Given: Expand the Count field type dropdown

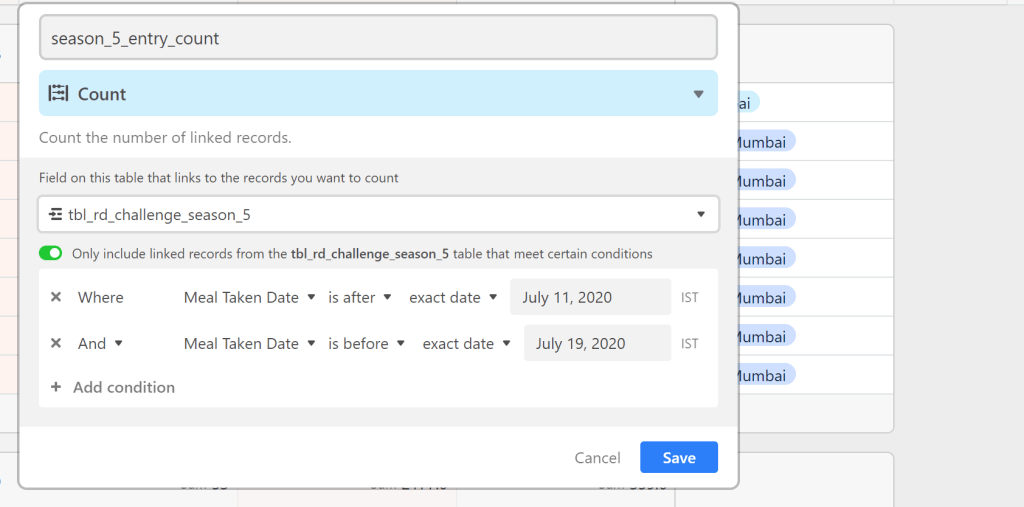Looking at the screenshot, I should coord(698,94).
